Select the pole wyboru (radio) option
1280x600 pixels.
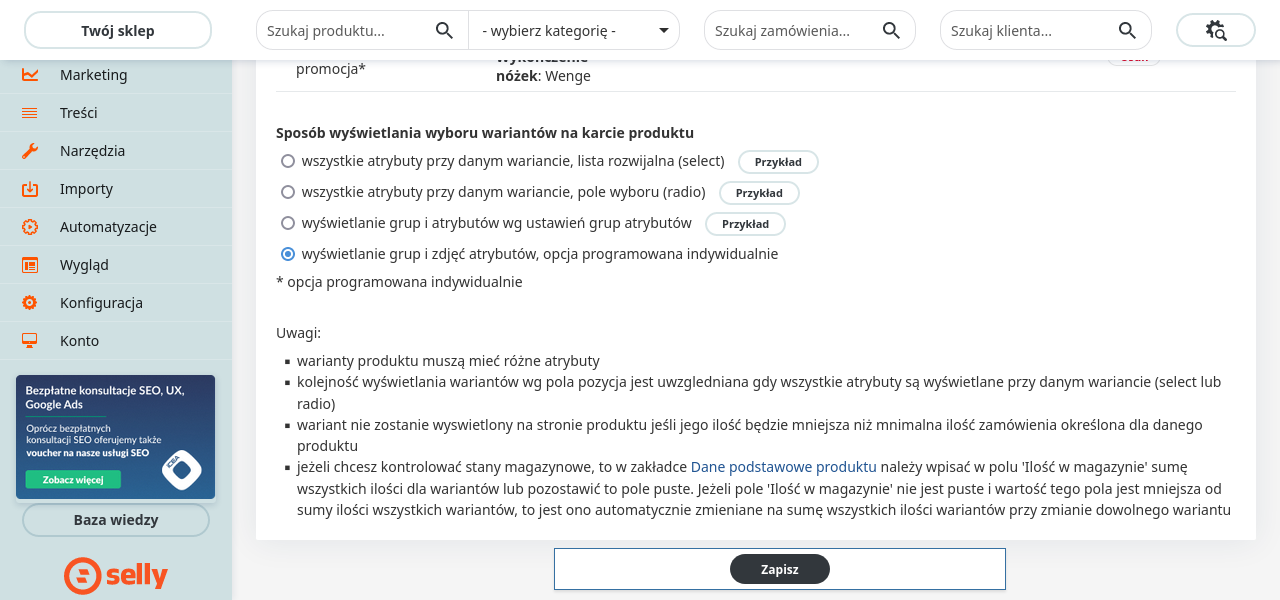[x=288, y=192]
